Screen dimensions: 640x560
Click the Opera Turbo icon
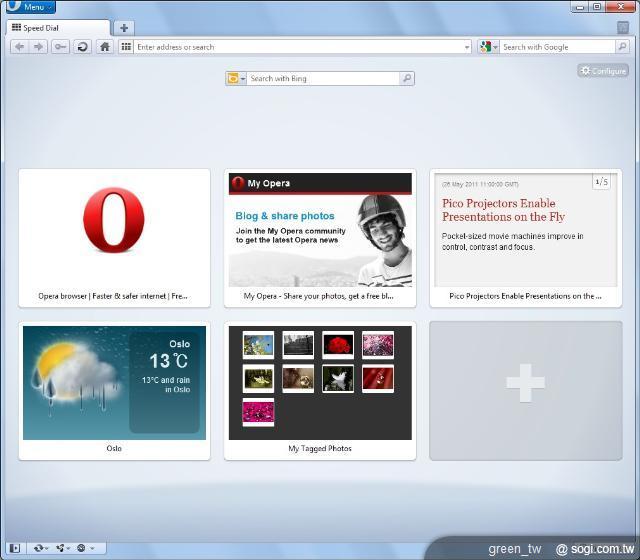pyautogui.click(x=81, y=548)
